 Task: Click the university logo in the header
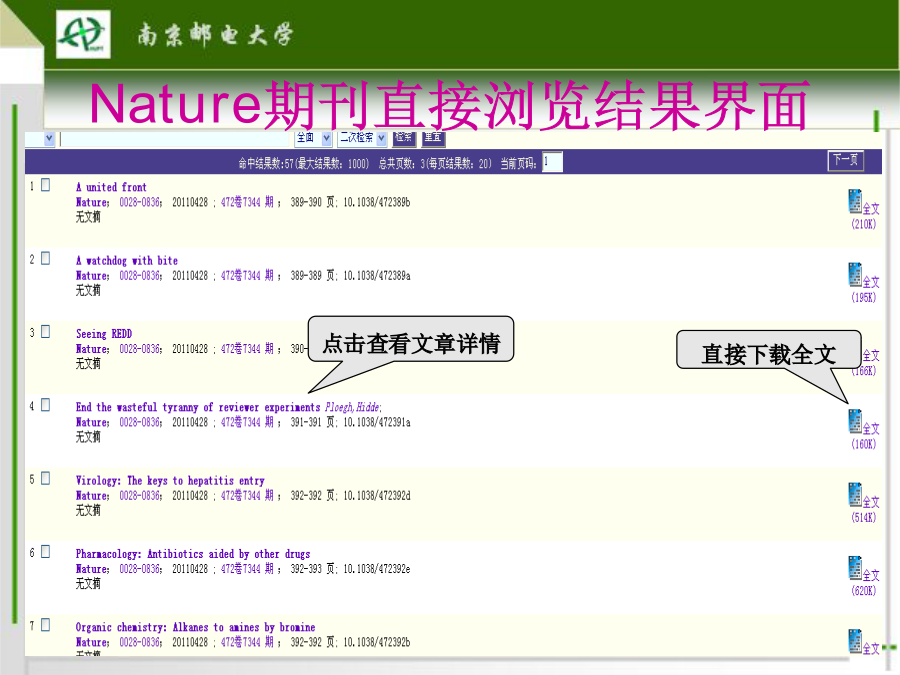click(x=83, y=34)
